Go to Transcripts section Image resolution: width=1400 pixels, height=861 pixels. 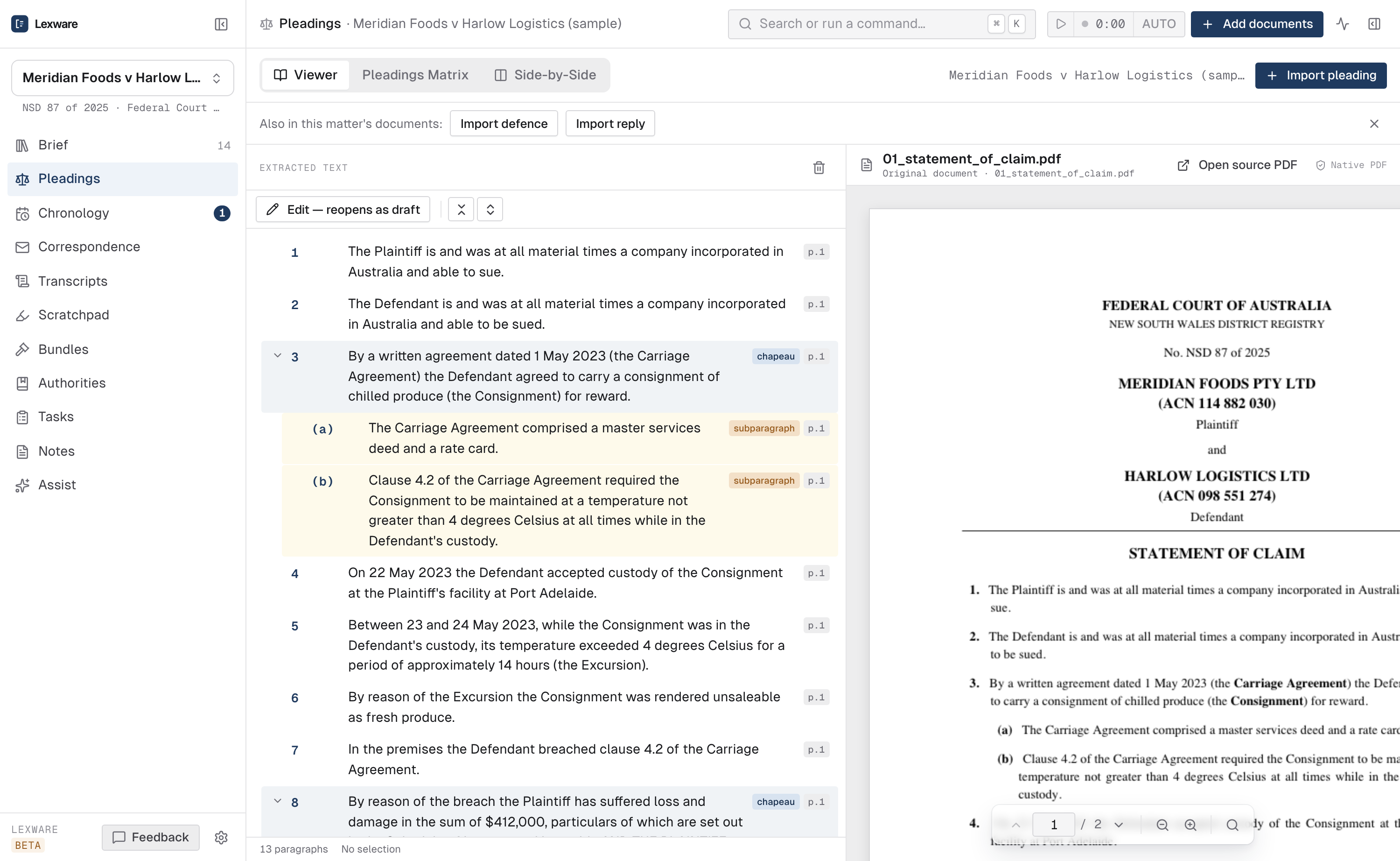(122, 281)
